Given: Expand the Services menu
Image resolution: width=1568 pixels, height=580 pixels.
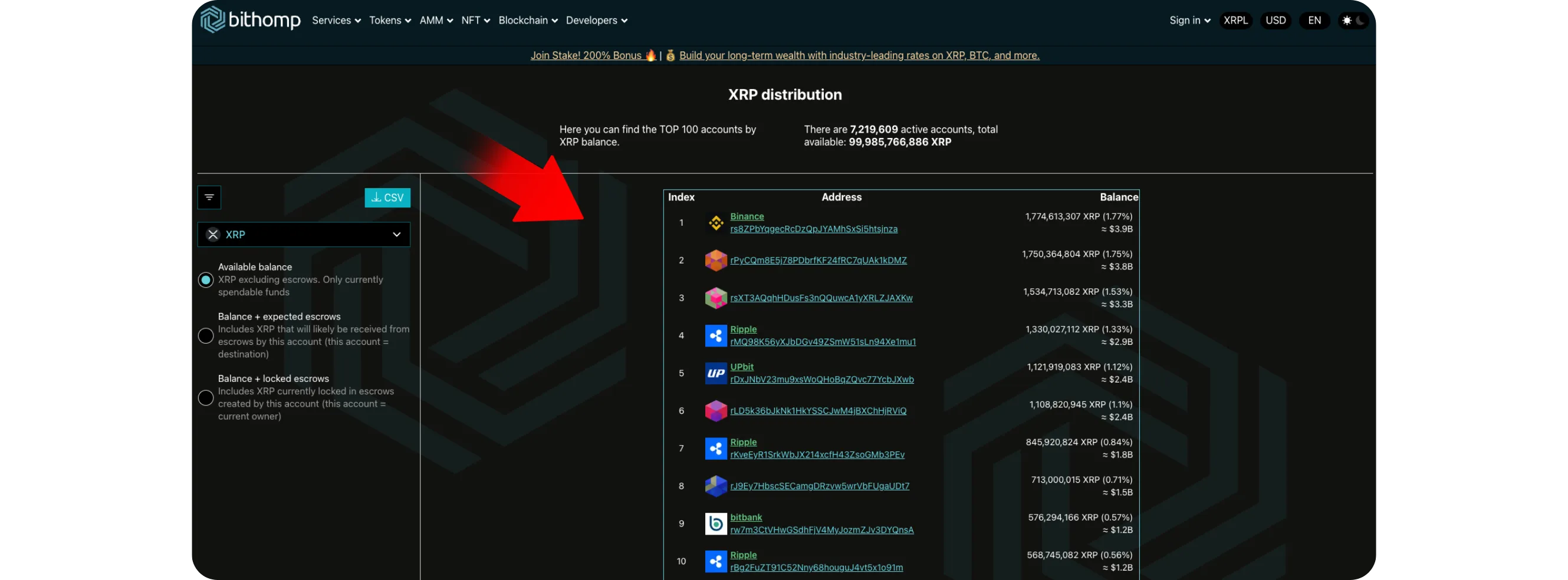Looking at the screenshot, I should coord(336,20).
